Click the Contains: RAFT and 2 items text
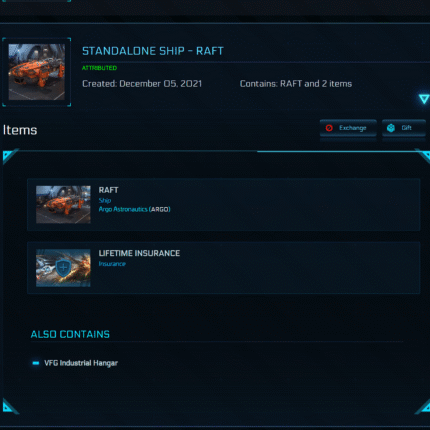This screenshot has width=430, height=430. pos(296,84)
